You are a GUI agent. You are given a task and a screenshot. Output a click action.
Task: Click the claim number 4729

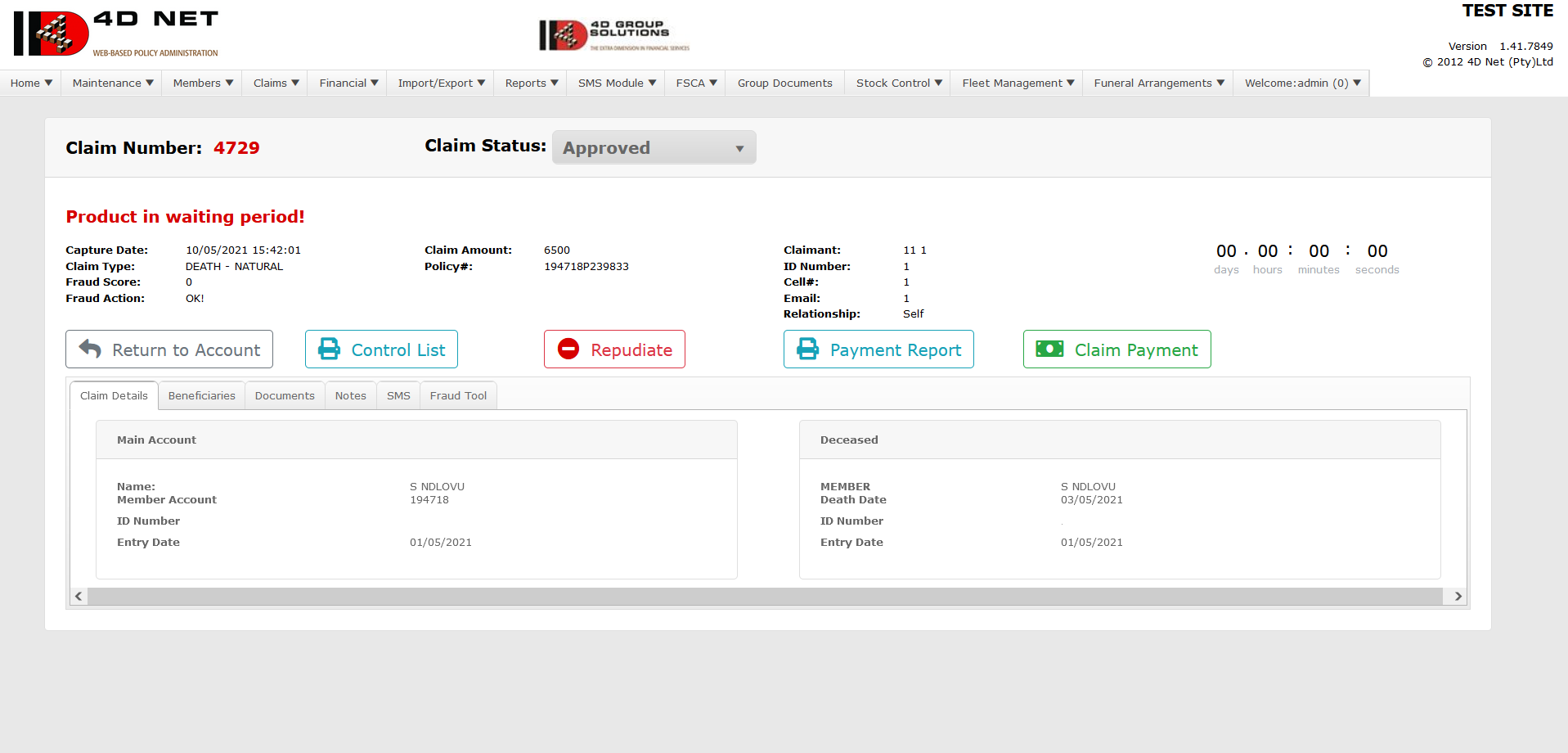(x=236, y=148)
